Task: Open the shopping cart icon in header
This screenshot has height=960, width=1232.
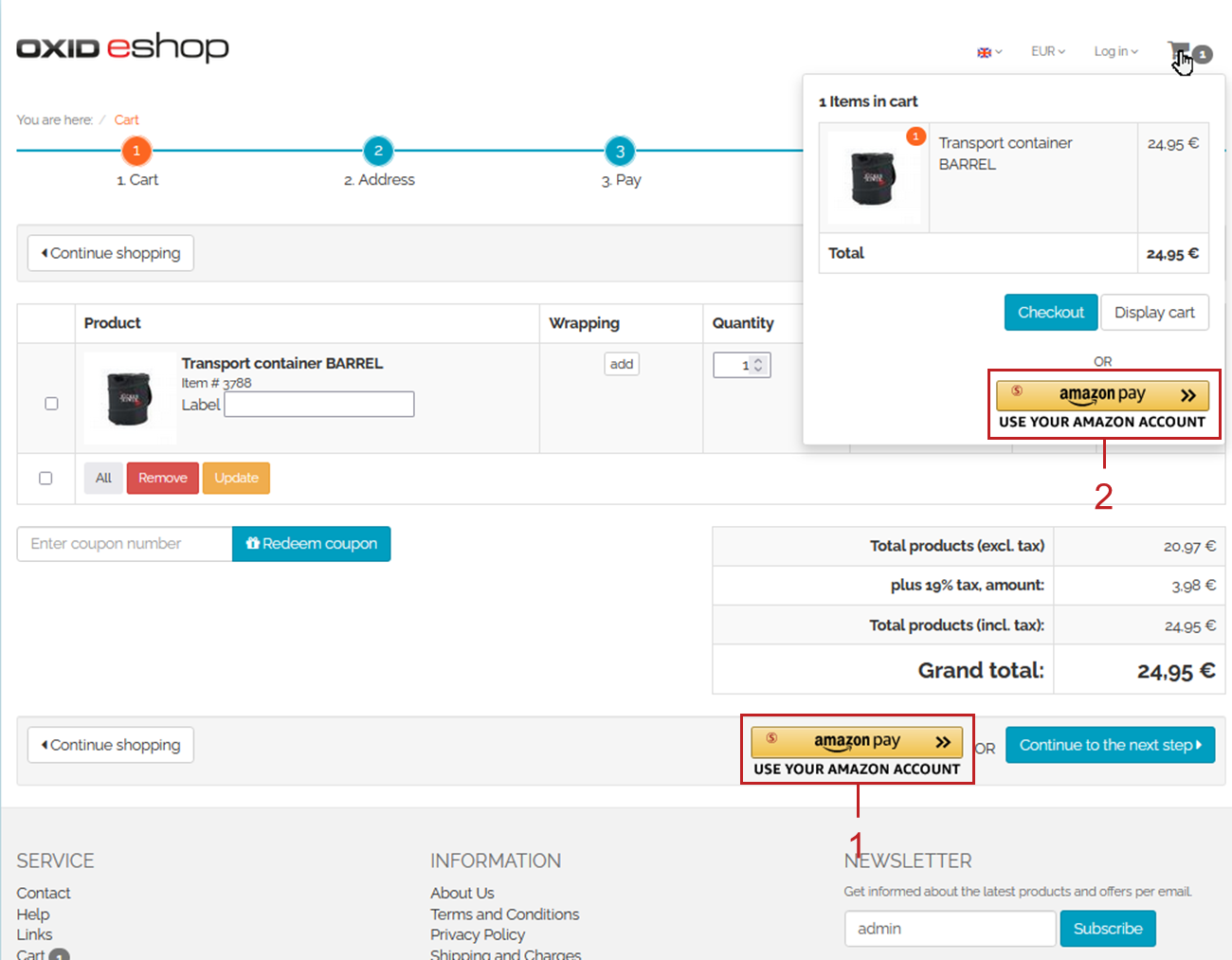Action: 1178,51
